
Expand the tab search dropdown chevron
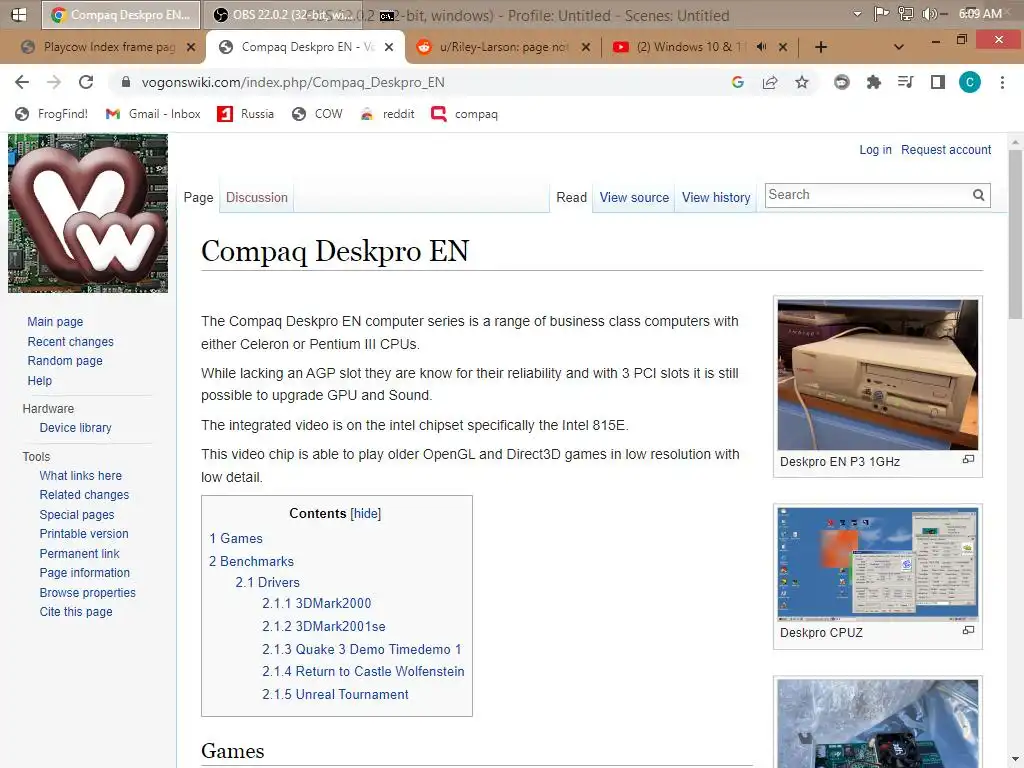click(899, 47)
